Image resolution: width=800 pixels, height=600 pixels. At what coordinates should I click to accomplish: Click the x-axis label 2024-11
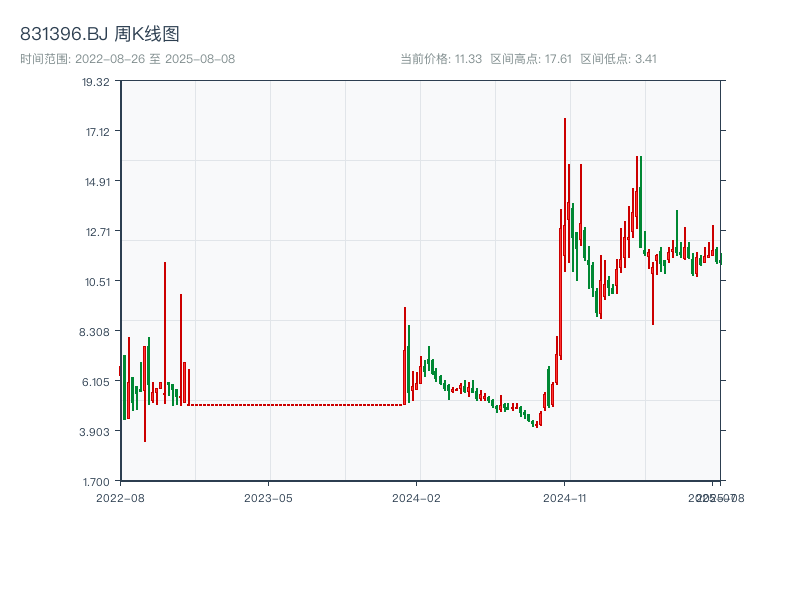pos(565,498)
